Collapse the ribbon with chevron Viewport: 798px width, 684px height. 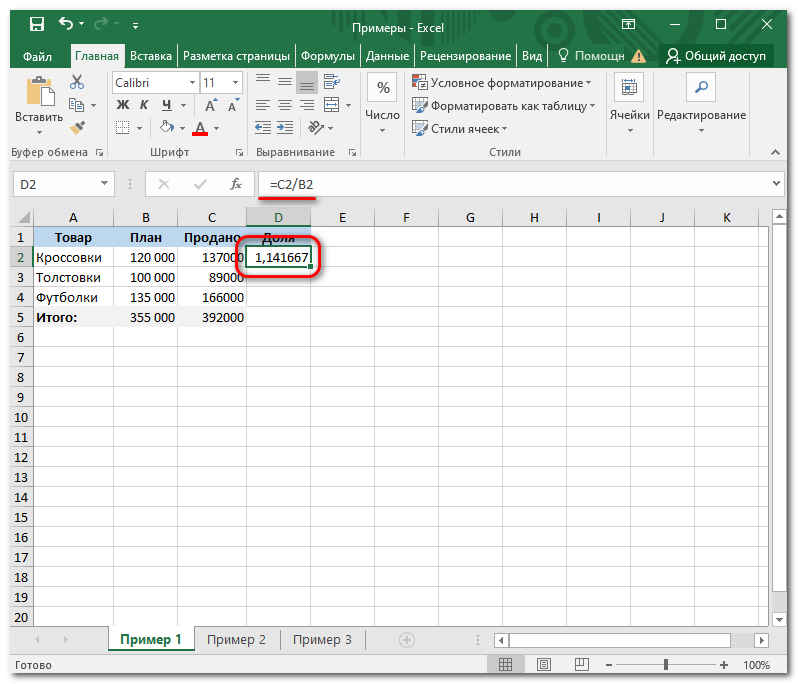point(775,152)
